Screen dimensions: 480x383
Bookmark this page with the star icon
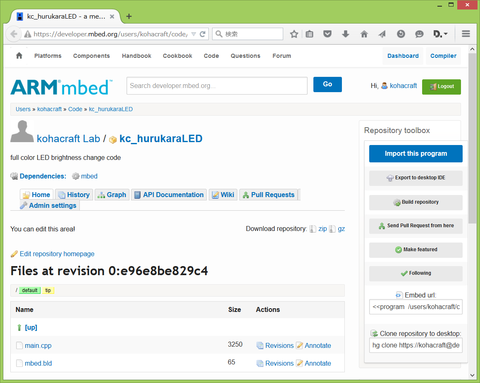coord(294,34)
